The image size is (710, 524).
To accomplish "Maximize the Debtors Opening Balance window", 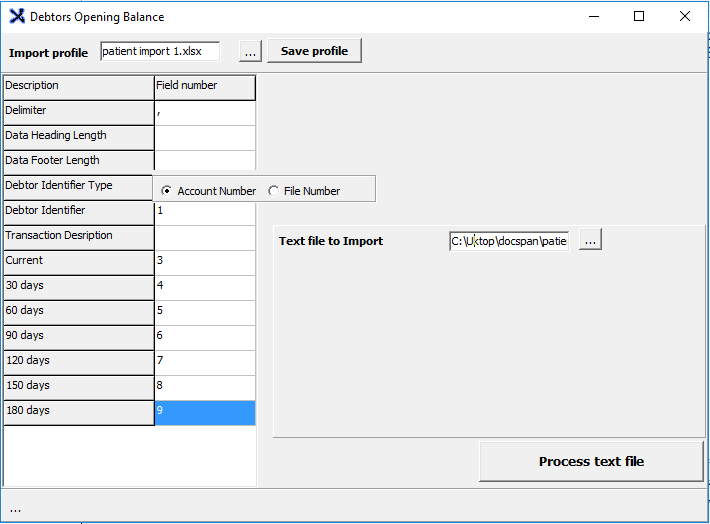I will click(639, 16).
